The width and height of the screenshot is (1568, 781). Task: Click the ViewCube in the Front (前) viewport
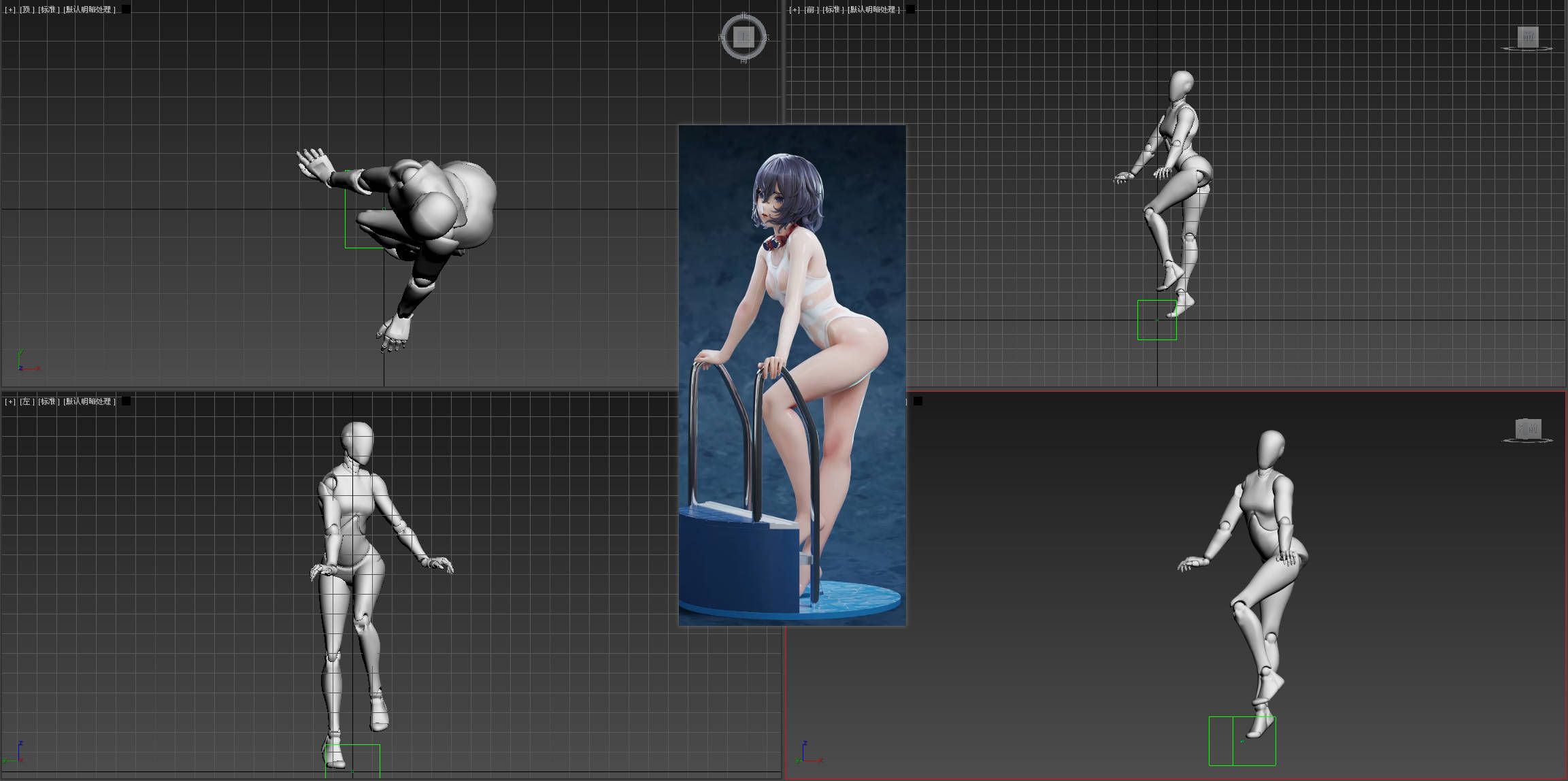[1528, 37]
